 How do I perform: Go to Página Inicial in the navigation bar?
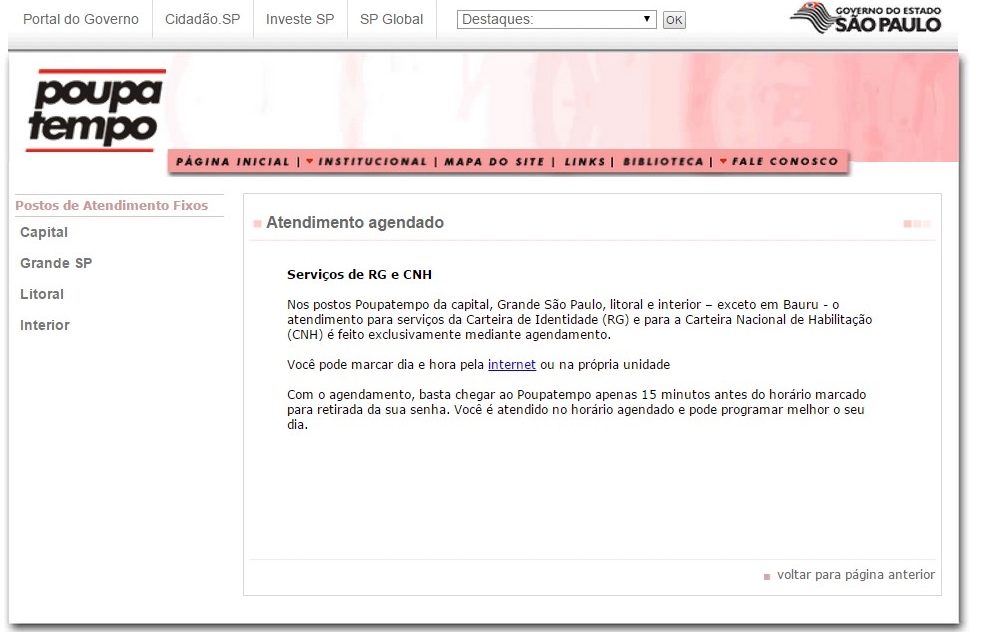232,162
